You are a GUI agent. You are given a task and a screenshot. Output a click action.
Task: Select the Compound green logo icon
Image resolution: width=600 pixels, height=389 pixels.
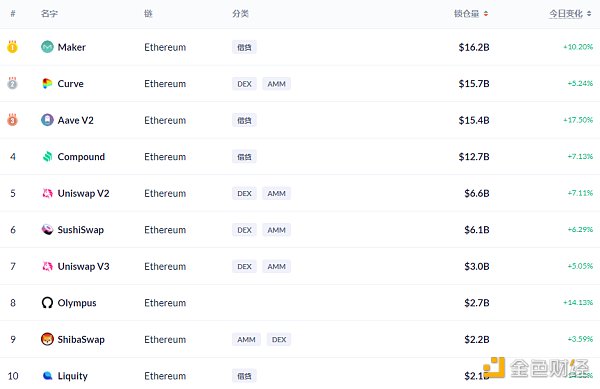click(x=47, y=156)
